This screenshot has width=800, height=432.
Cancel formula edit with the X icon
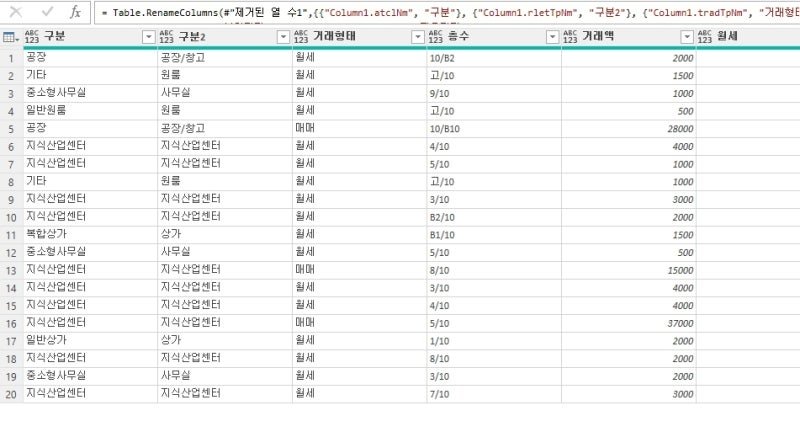16,12
